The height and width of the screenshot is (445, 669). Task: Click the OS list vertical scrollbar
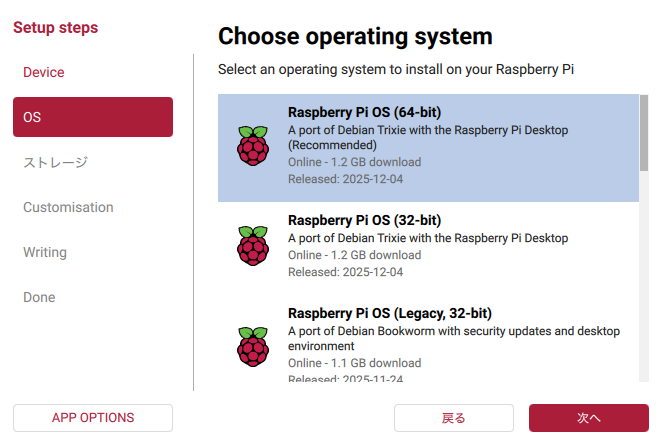tap(644, 130)
